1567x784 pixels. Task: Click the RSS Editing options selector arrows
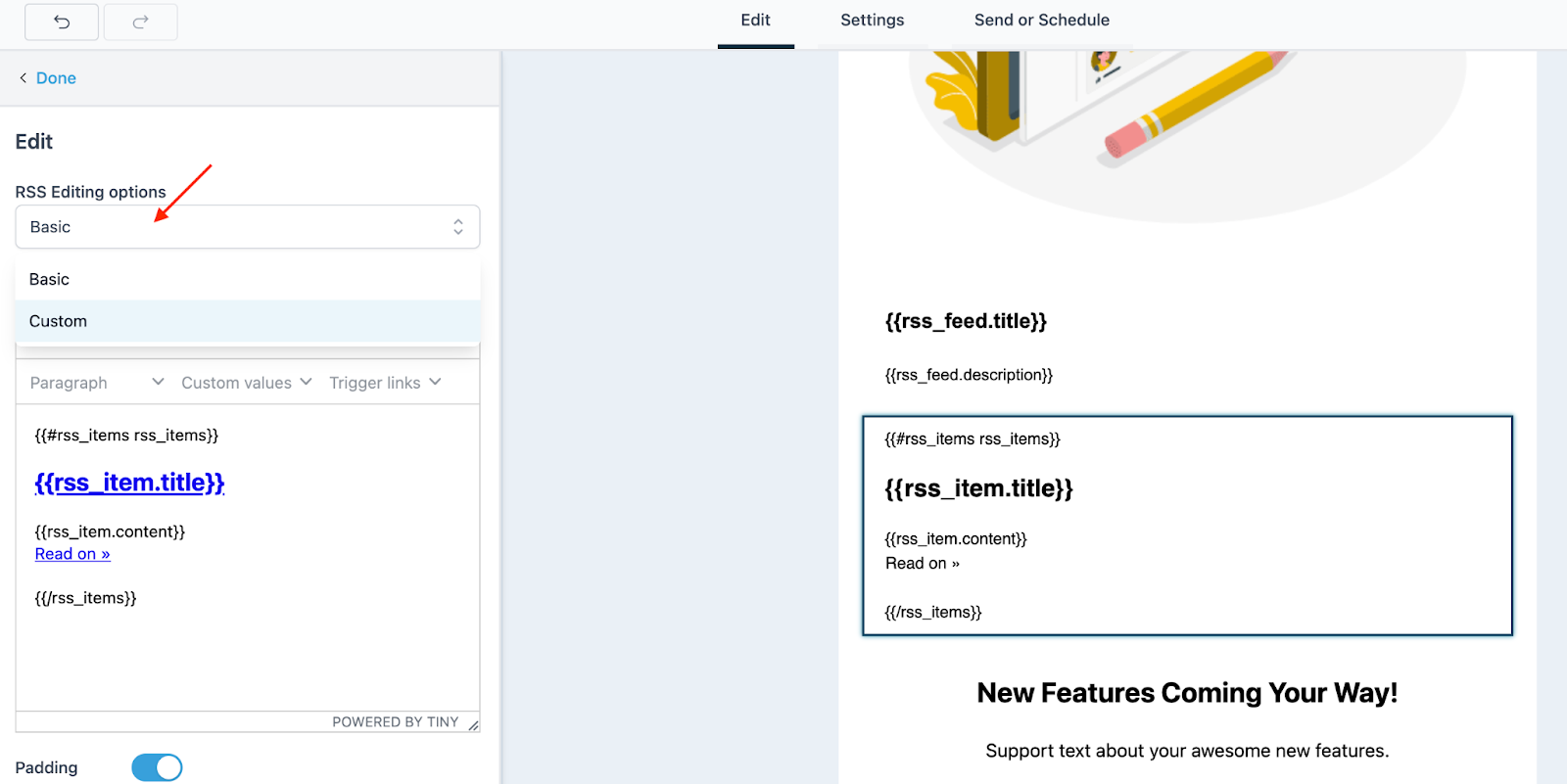click(457, 227)
